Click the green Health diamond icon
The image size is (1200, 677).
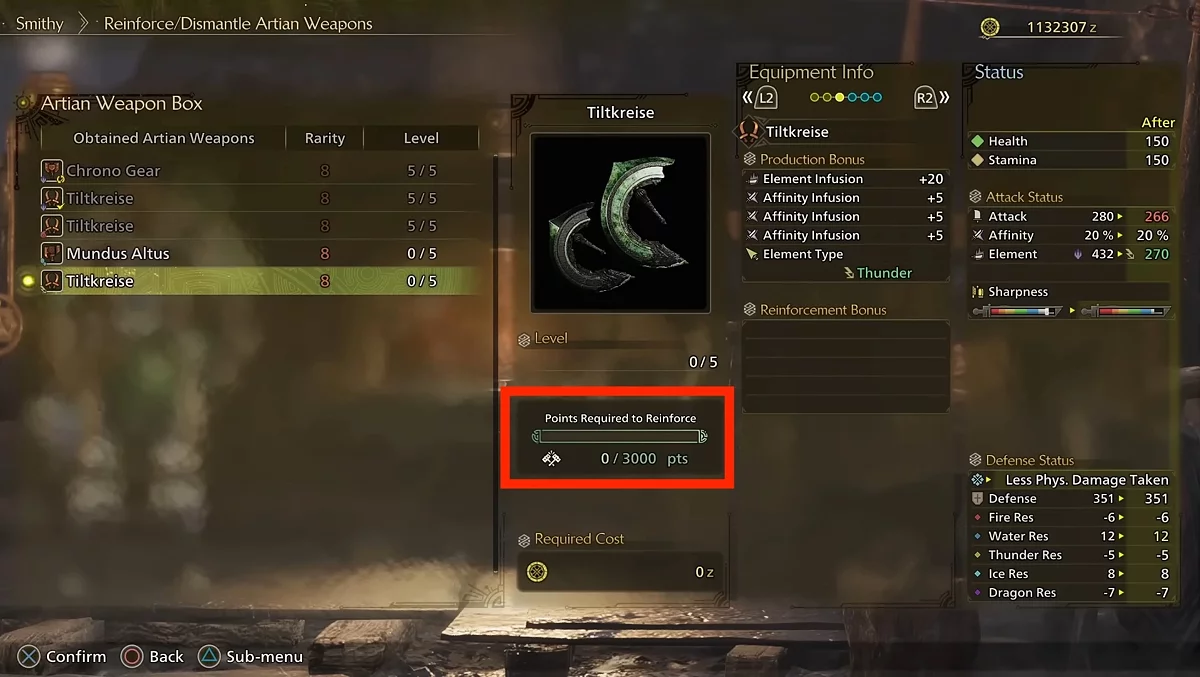[978, 141]
